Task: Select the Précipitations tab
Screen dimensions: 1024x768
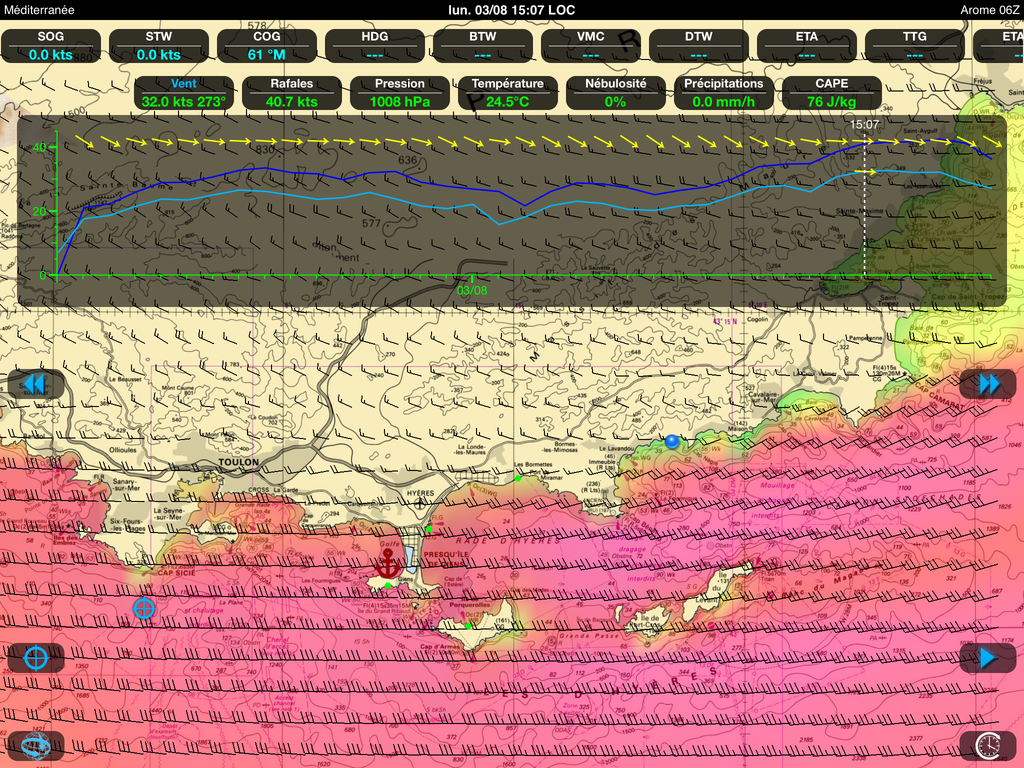Action: (724, 93)
